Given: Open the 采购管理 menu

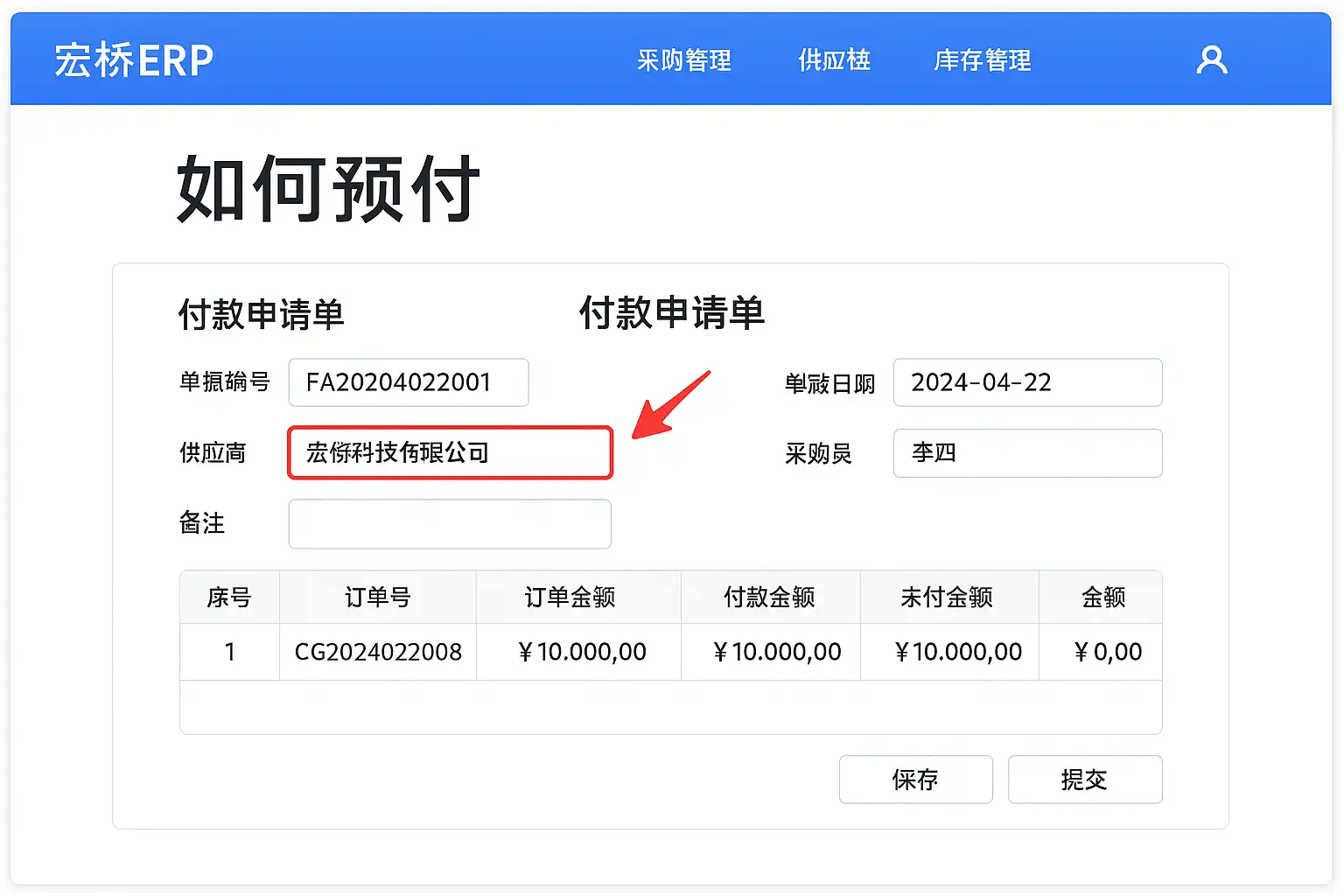Looking at the screenshot, I should [x=683, y=60].
